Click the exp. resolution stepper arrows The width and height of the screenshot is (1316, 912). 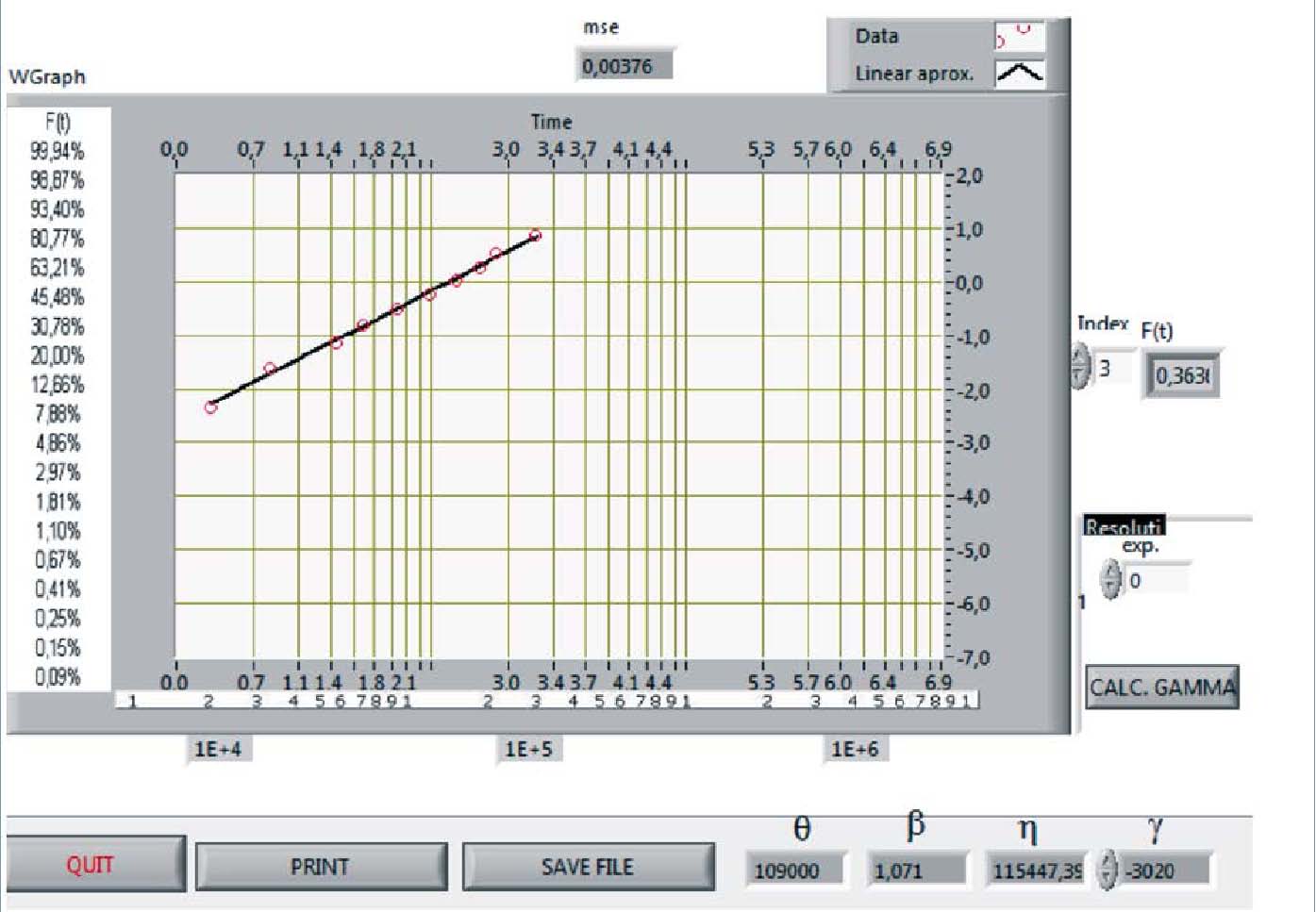pos(1110,579)
